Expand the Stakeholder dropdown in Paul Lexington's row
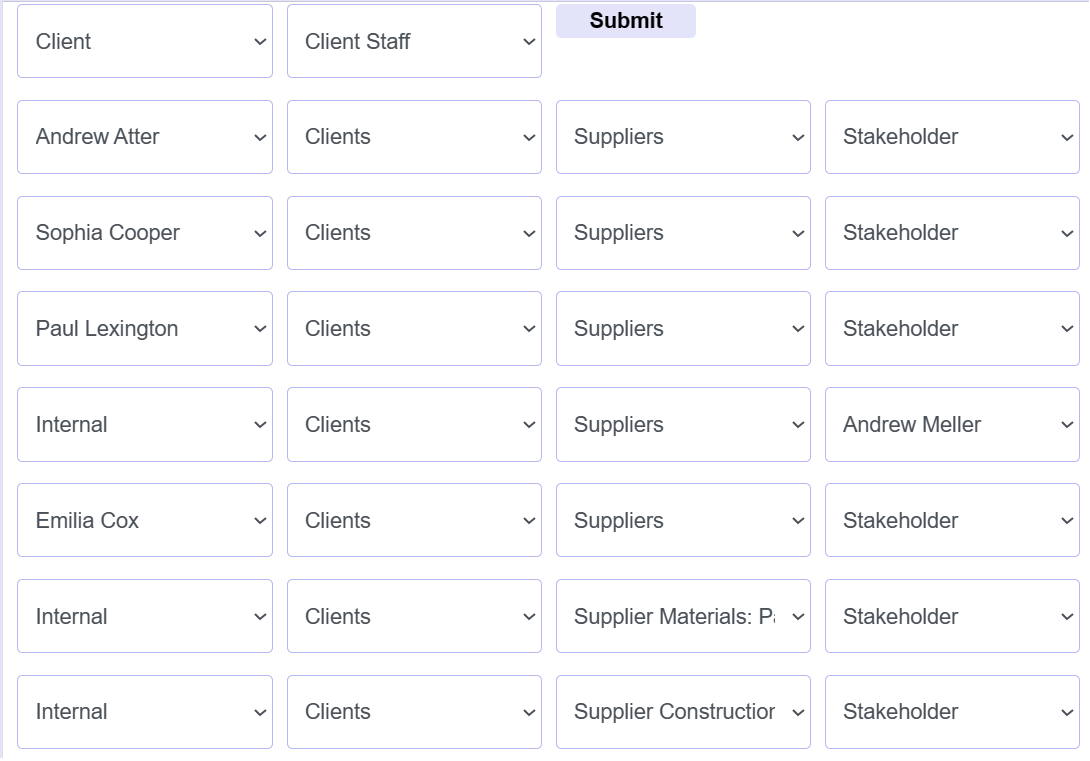 (x=951, y=328)
